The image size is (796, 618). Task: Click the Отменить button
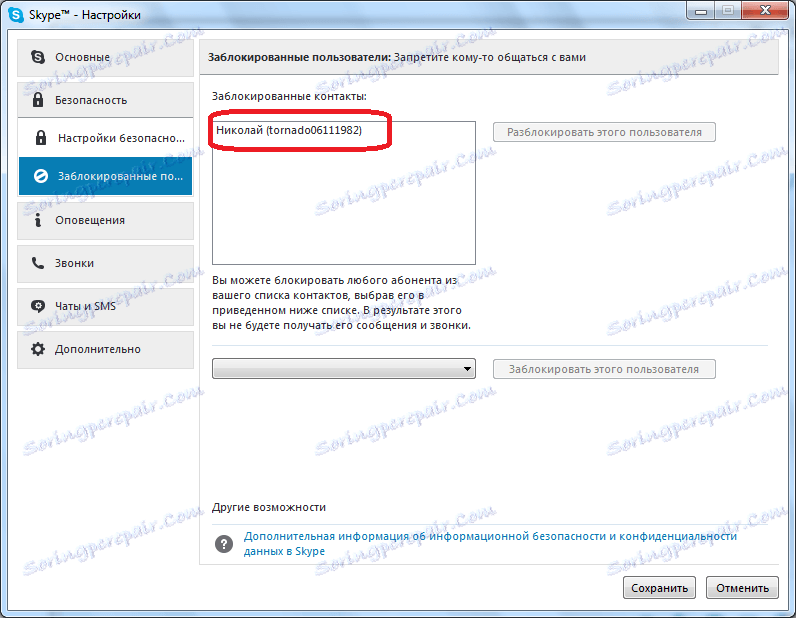pyautogui.click(x=742, y=588)
